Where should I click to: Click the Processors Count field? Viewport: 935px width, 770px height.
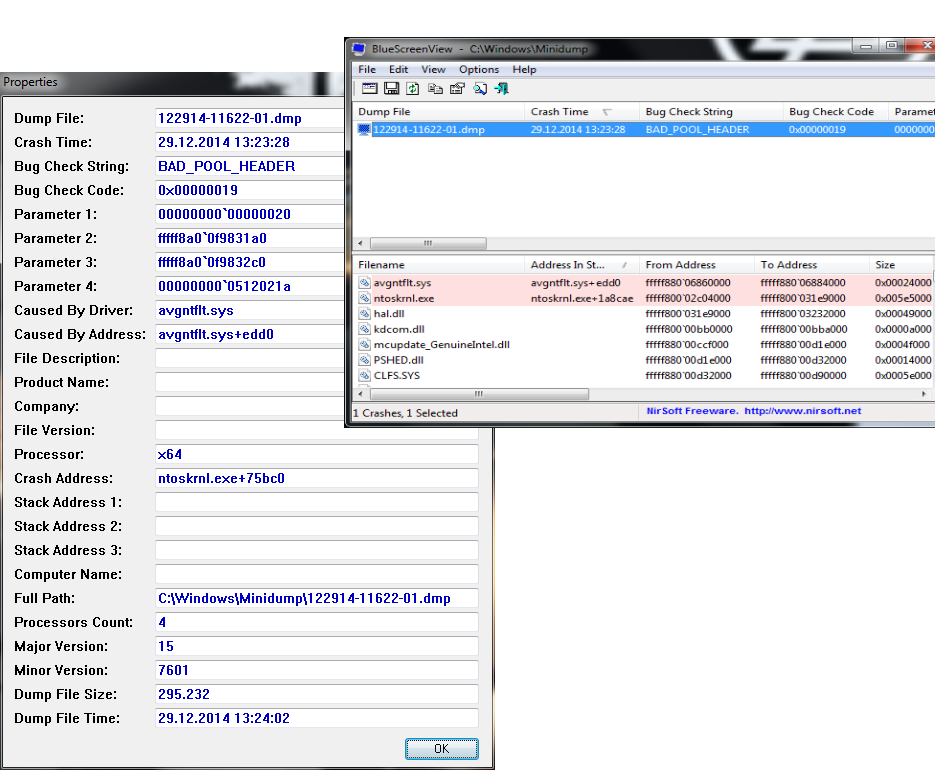click(317, 622)
